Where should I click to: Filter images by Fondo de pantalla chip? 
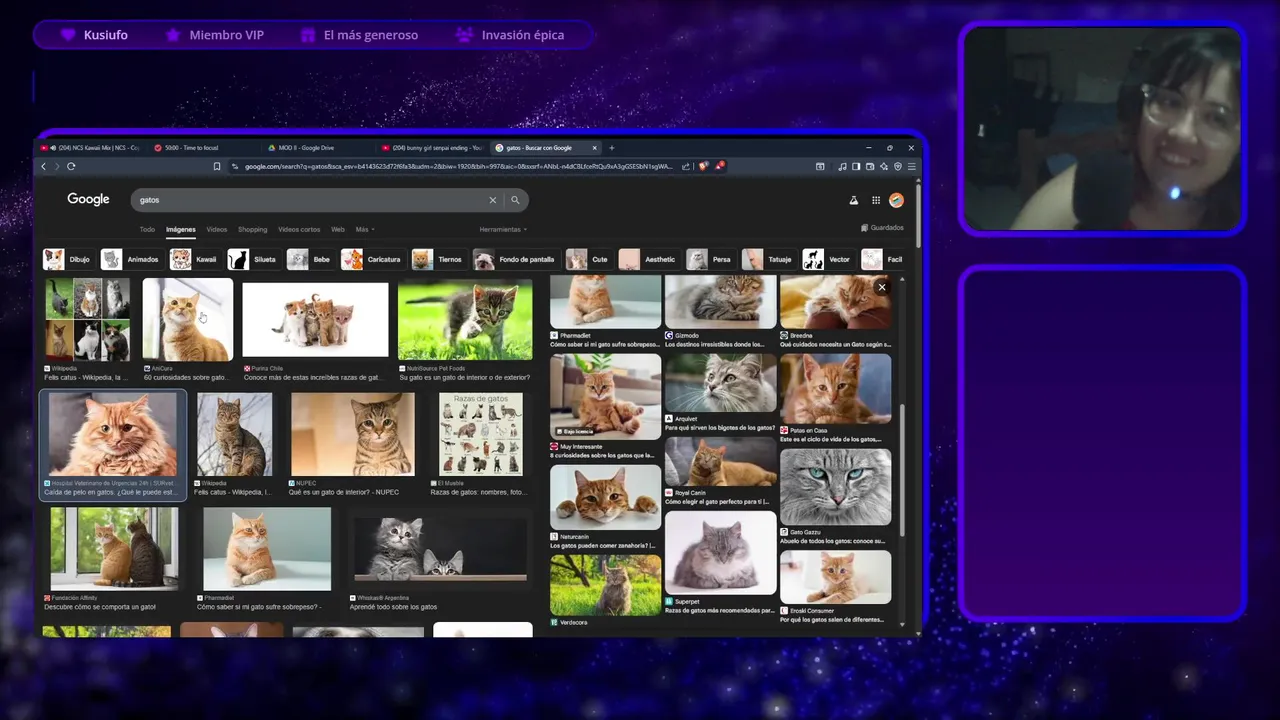click(x=515, y=260)
